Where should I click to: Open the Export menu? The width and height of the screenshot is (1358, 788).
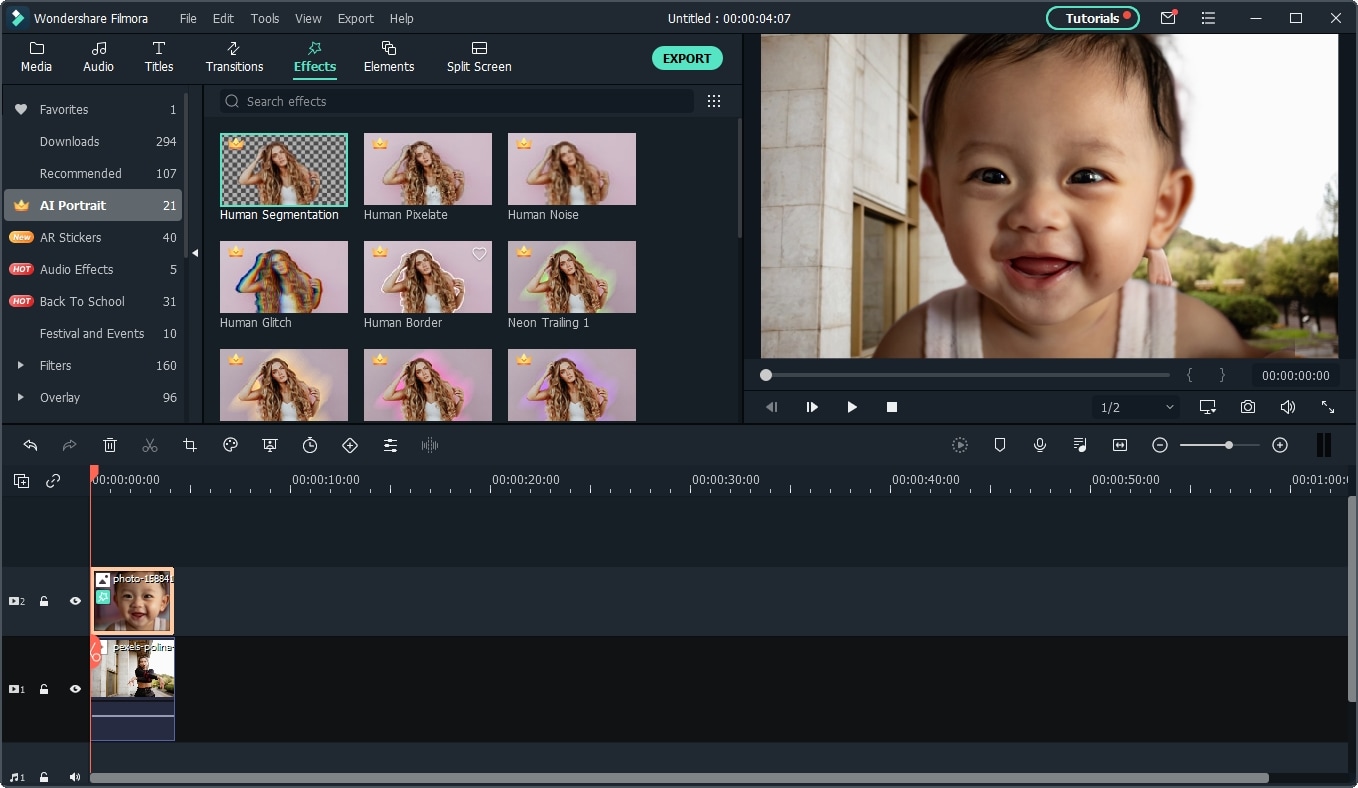pos(355,18)
